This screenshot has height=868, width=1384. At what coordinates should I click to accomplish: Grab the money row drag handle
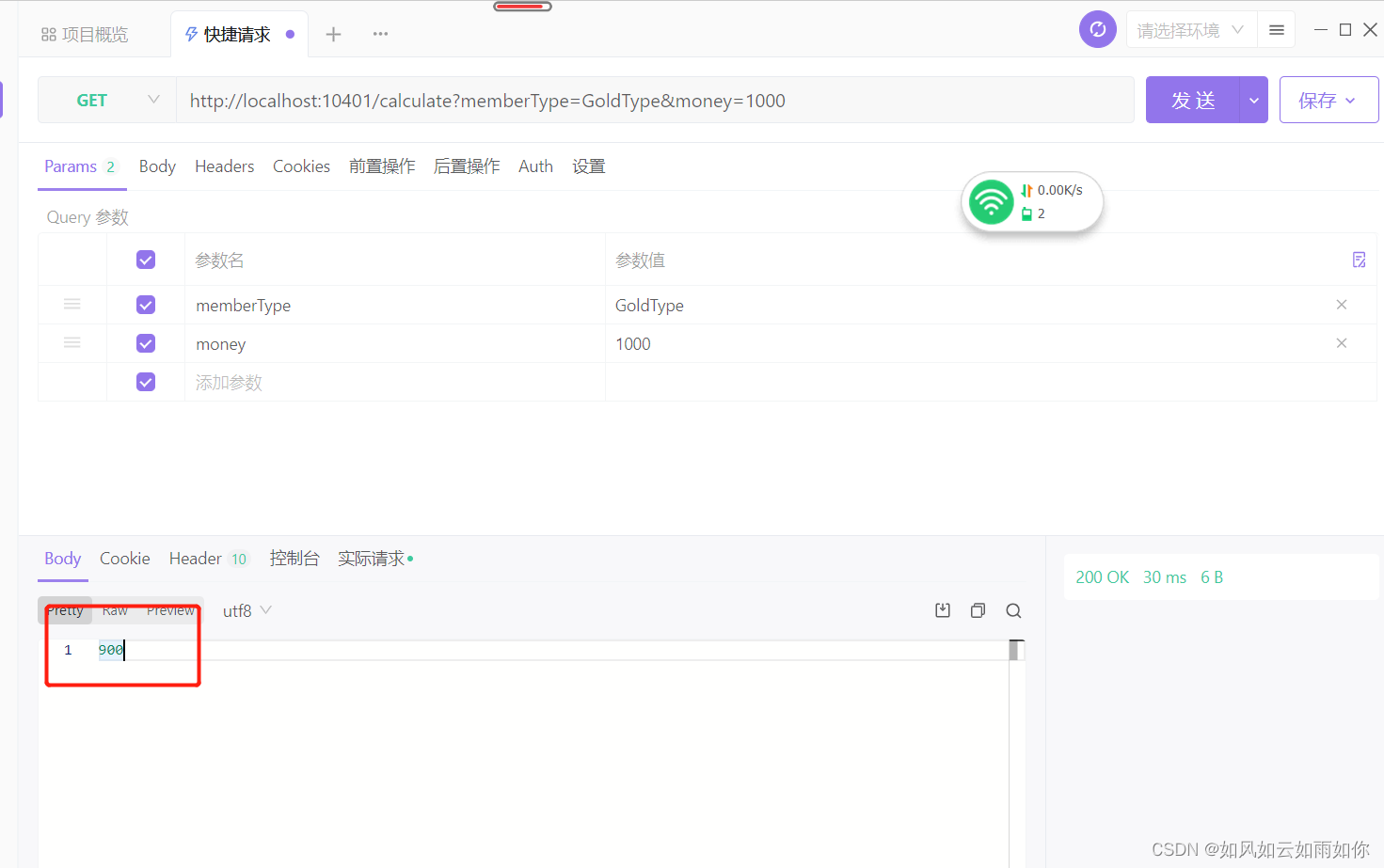[x=72, y=343]
